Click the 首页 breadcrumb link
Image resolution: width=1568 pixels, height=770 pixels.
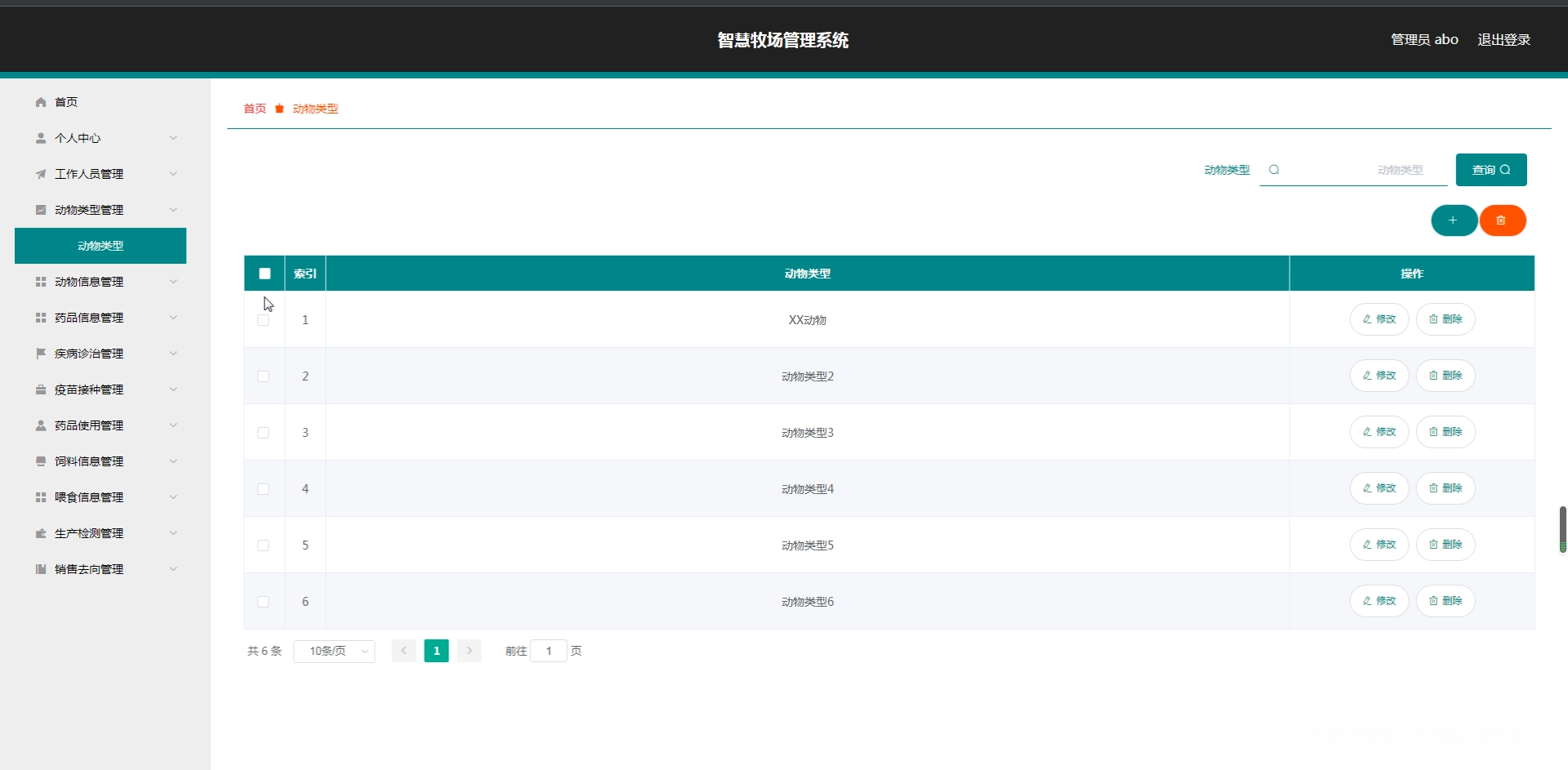coord(255,109)
